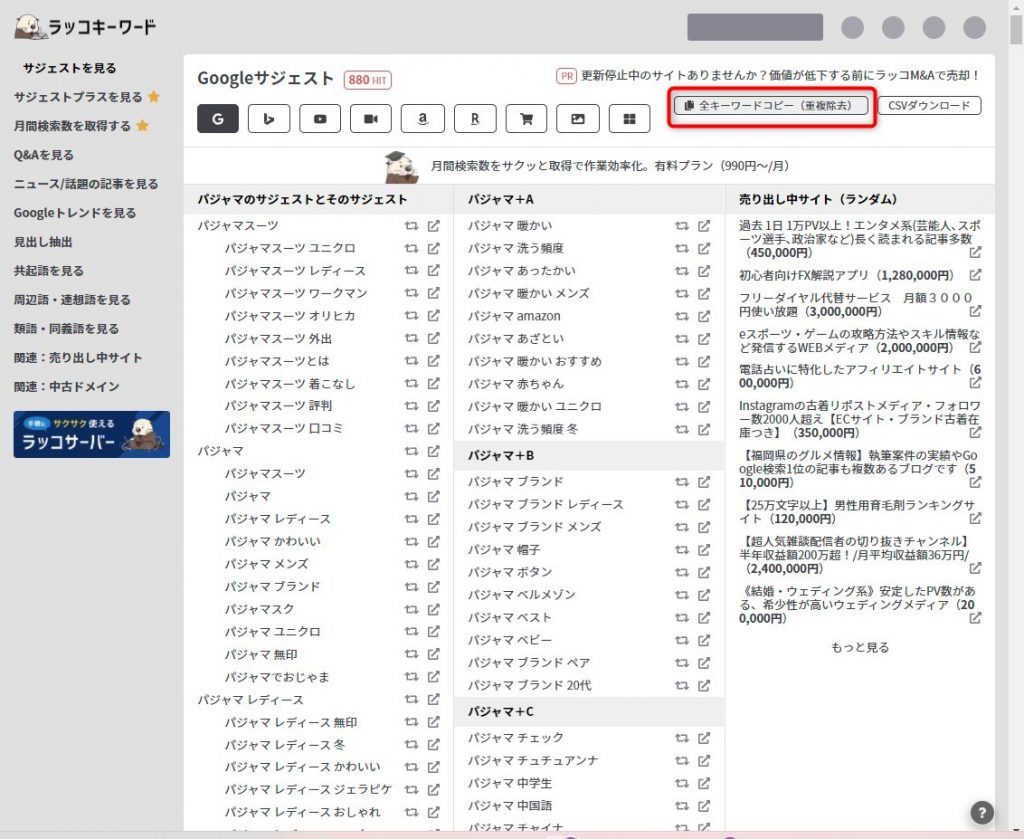Select the Amazon suggest icon
The width and height of the screenshot is (1024, 839).
(x=423, y=118)
